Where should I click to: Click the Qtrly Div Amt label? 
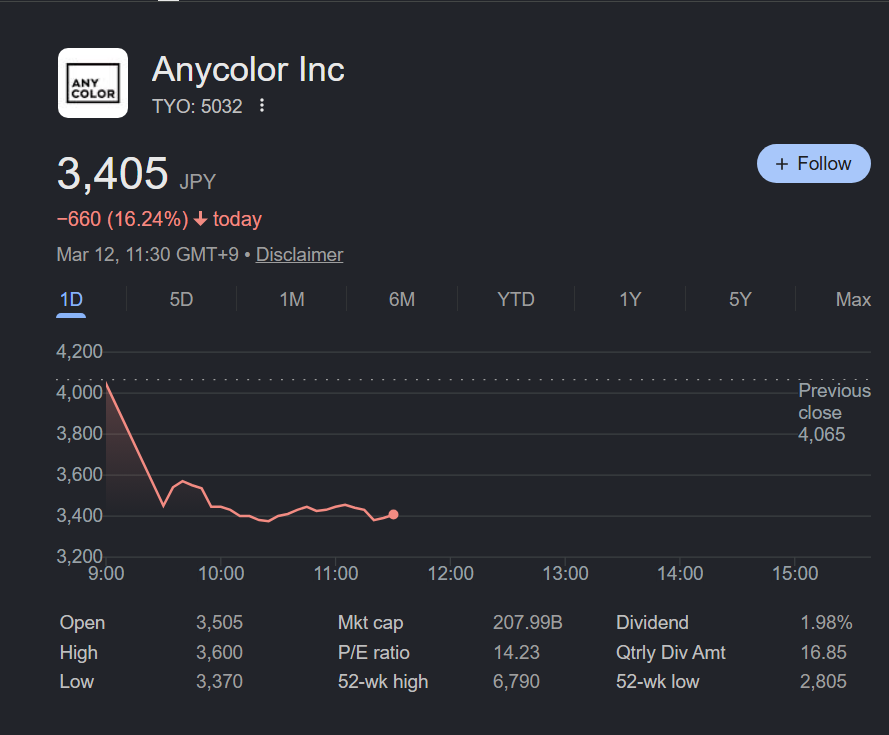(x=671, y=652)
